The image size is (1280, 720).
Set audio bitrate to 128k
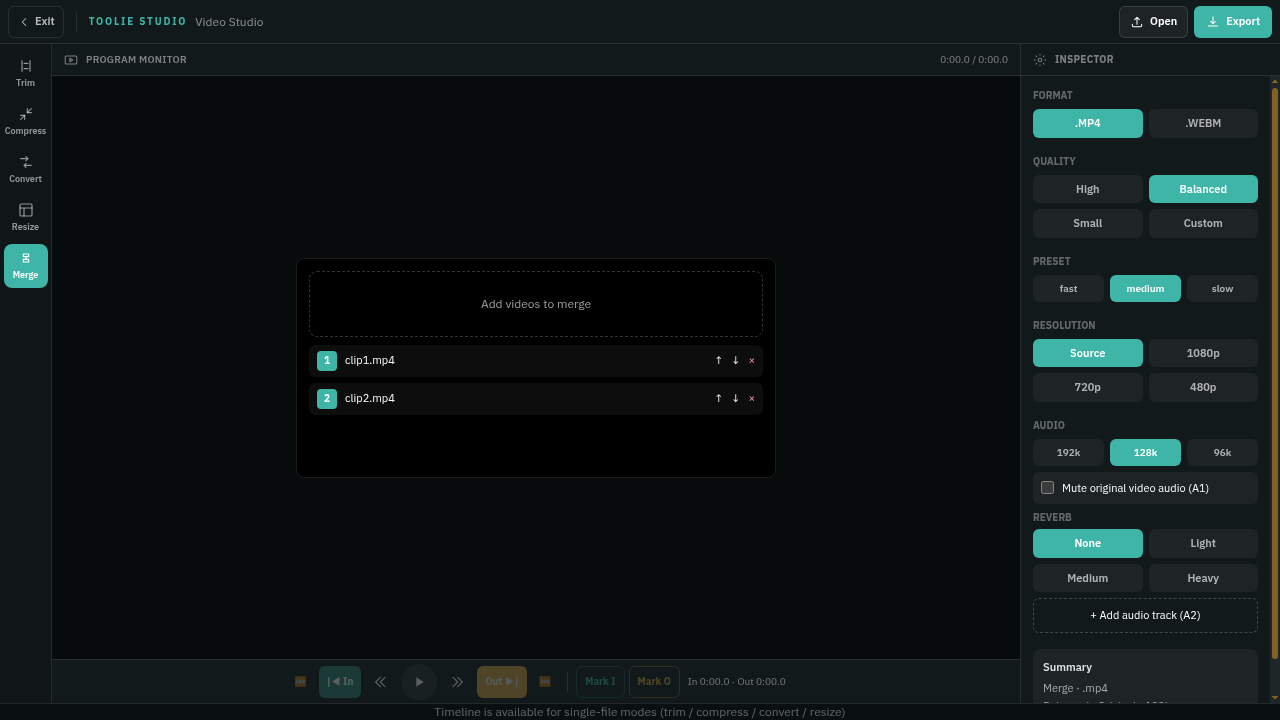tap(1145, 452)
